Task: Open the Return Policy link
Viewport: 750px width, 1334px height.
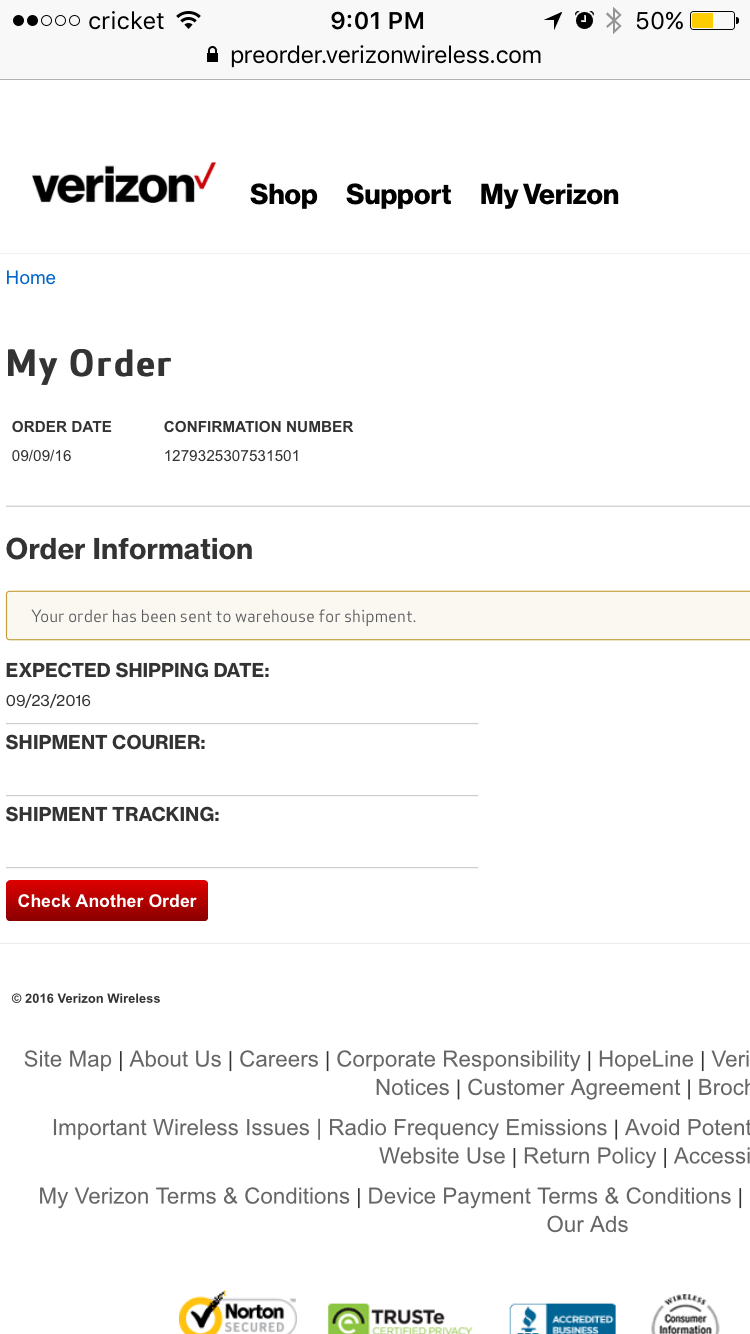Action: pyautogui.click(x=590, y=1156)
